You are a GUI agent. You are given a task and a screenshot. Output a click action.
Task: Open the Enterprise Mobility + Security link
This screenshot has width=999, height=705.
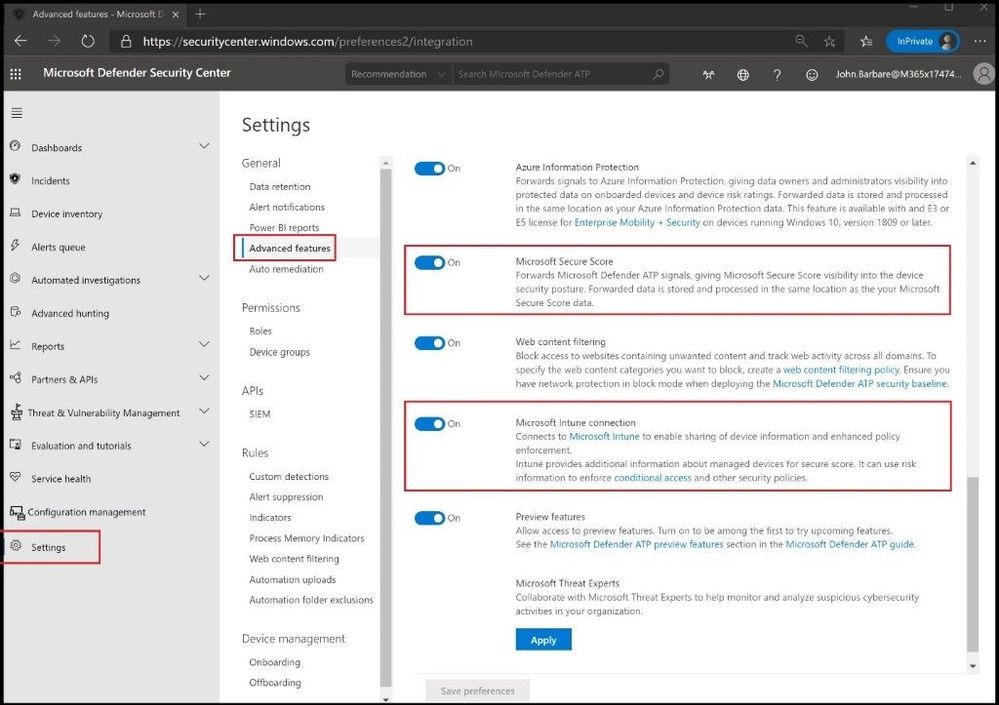(x=637, y=223)
